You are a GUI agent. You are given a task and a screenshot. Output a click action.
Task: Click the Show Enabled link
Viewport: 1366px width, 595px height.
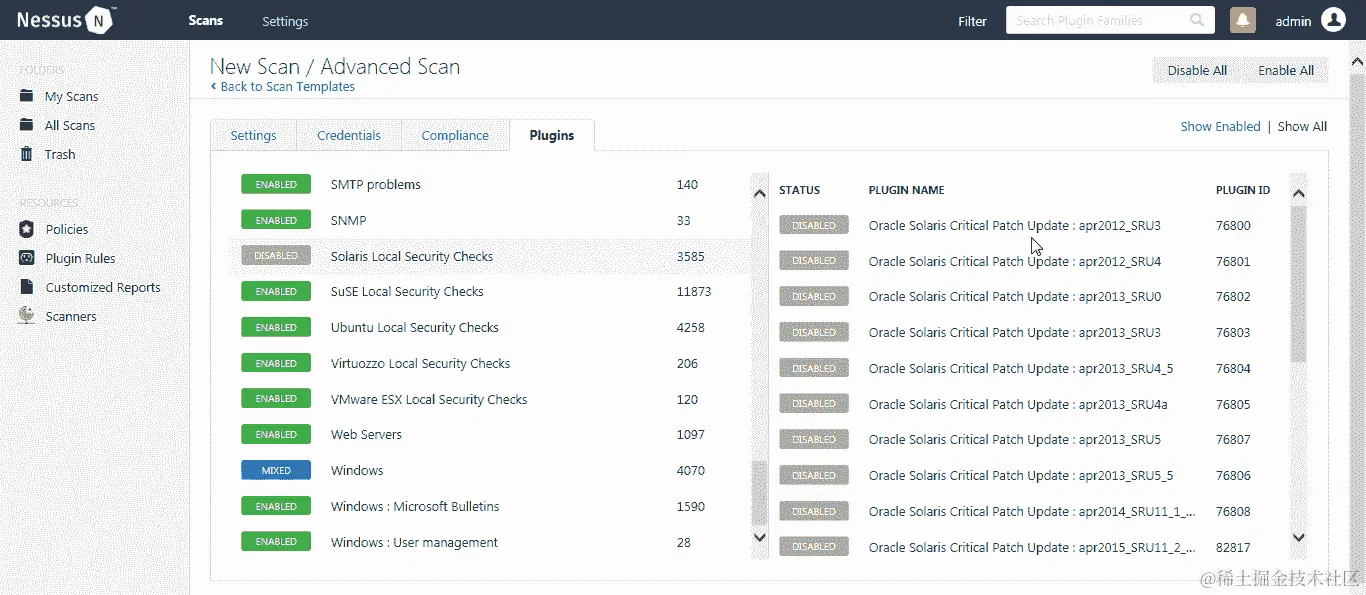coord(1220,126)
